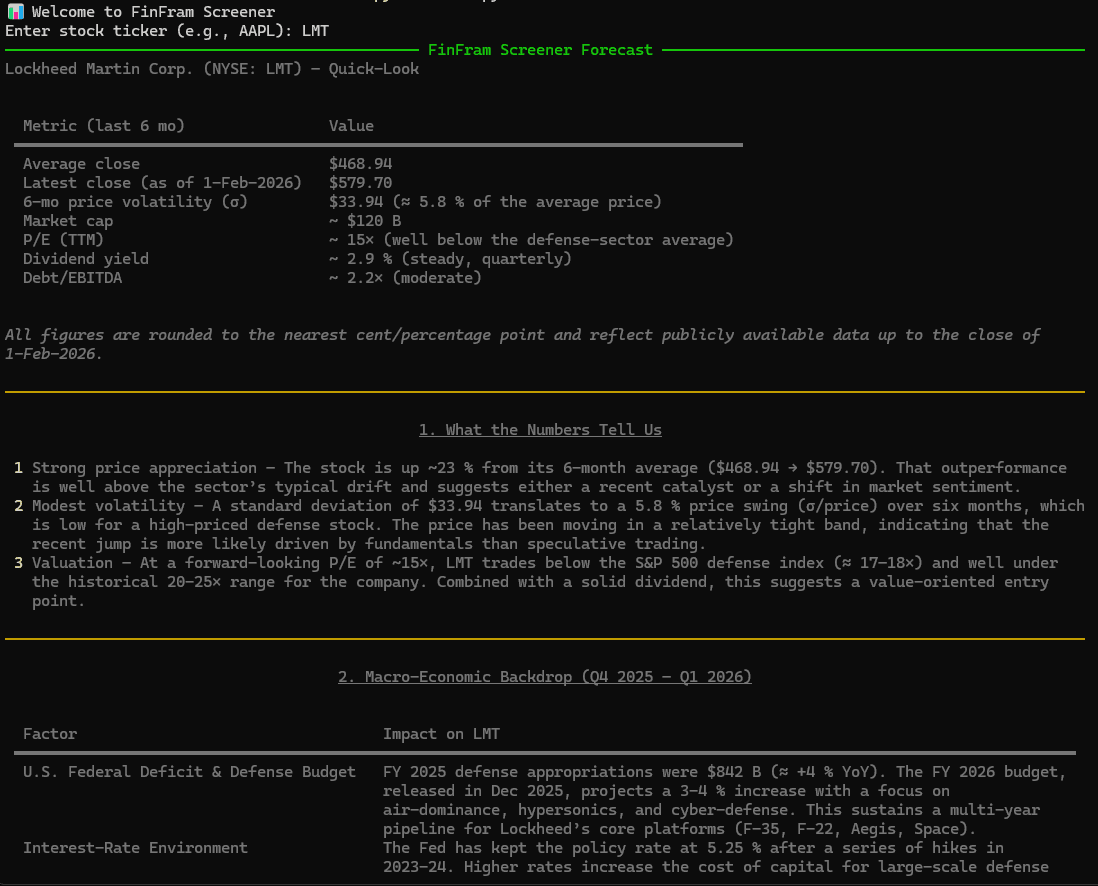Viewport: 1098px width, 886px height.
Task: Click the '2. Macro-Economic Backdrop' heading
Action: (545, 677)
